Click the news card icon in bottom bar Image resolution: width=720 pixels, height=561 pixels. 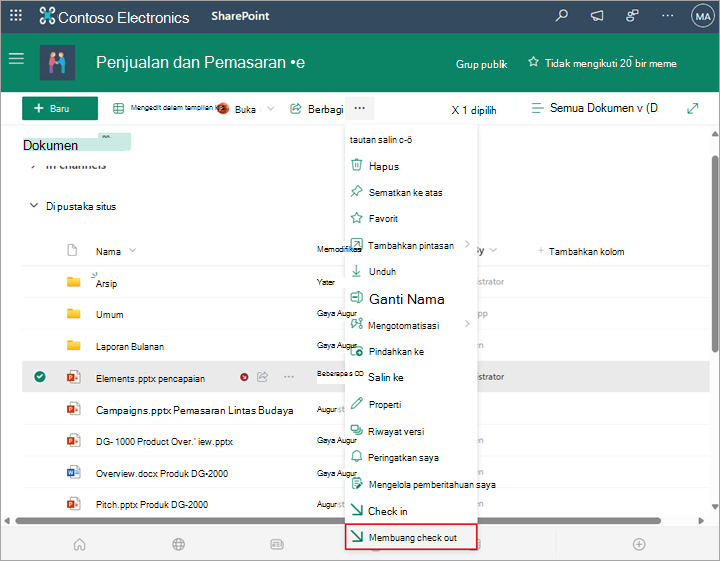pyautogui.click(x=277, y=544)
